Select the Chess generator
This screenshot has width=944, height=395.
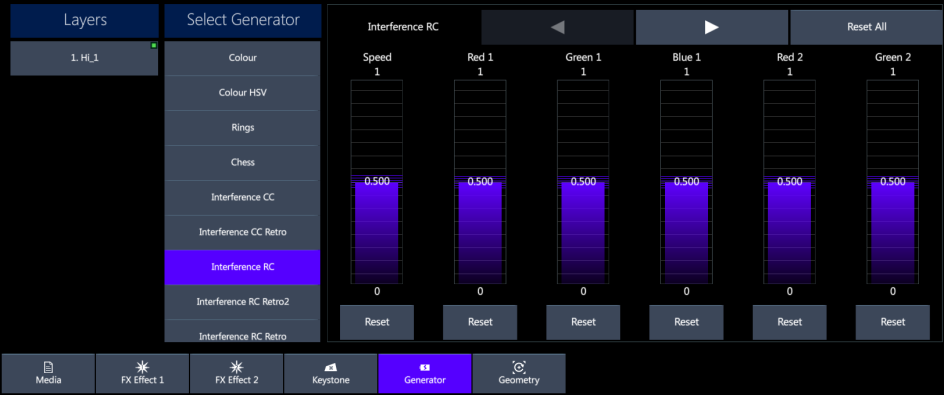coord(243,163)
